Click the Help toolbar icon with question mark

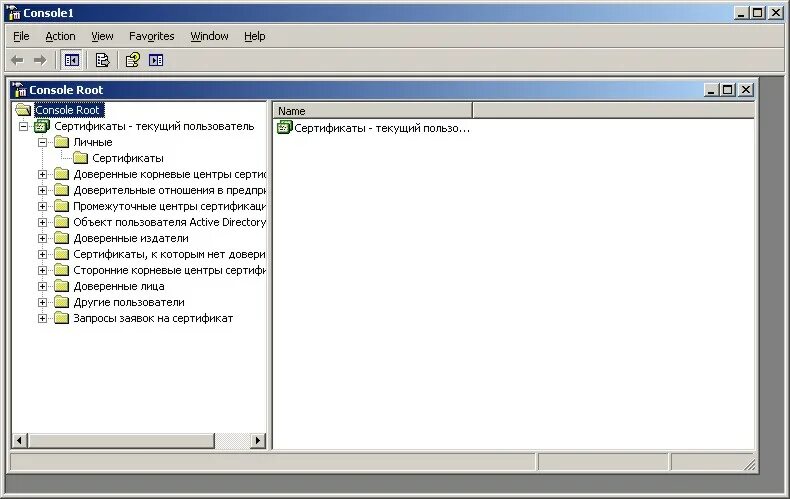(133, 60)
